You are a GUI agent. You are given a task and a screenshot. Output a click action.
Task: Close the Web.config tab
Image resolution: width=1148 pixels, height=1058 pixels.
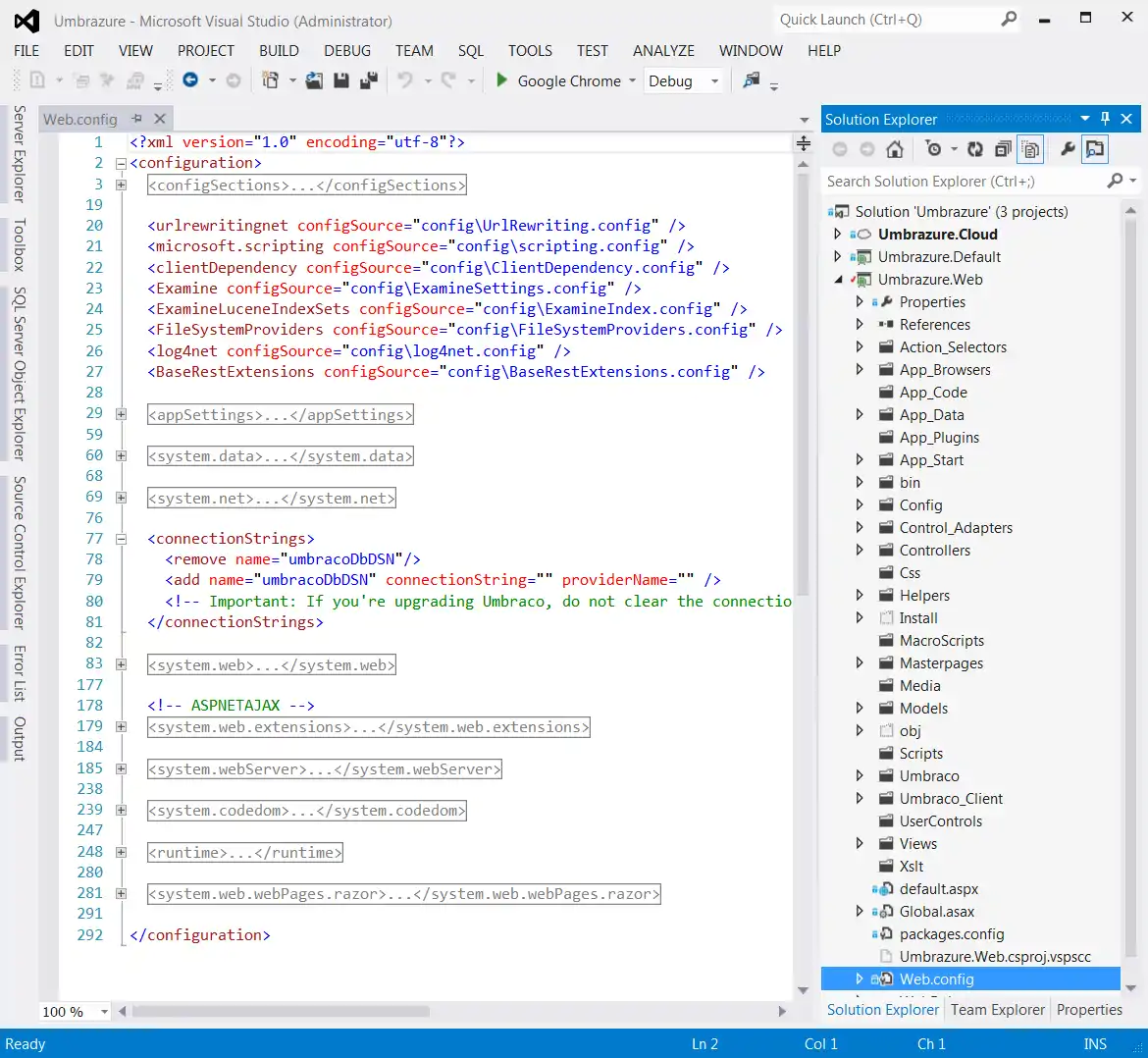160,118
